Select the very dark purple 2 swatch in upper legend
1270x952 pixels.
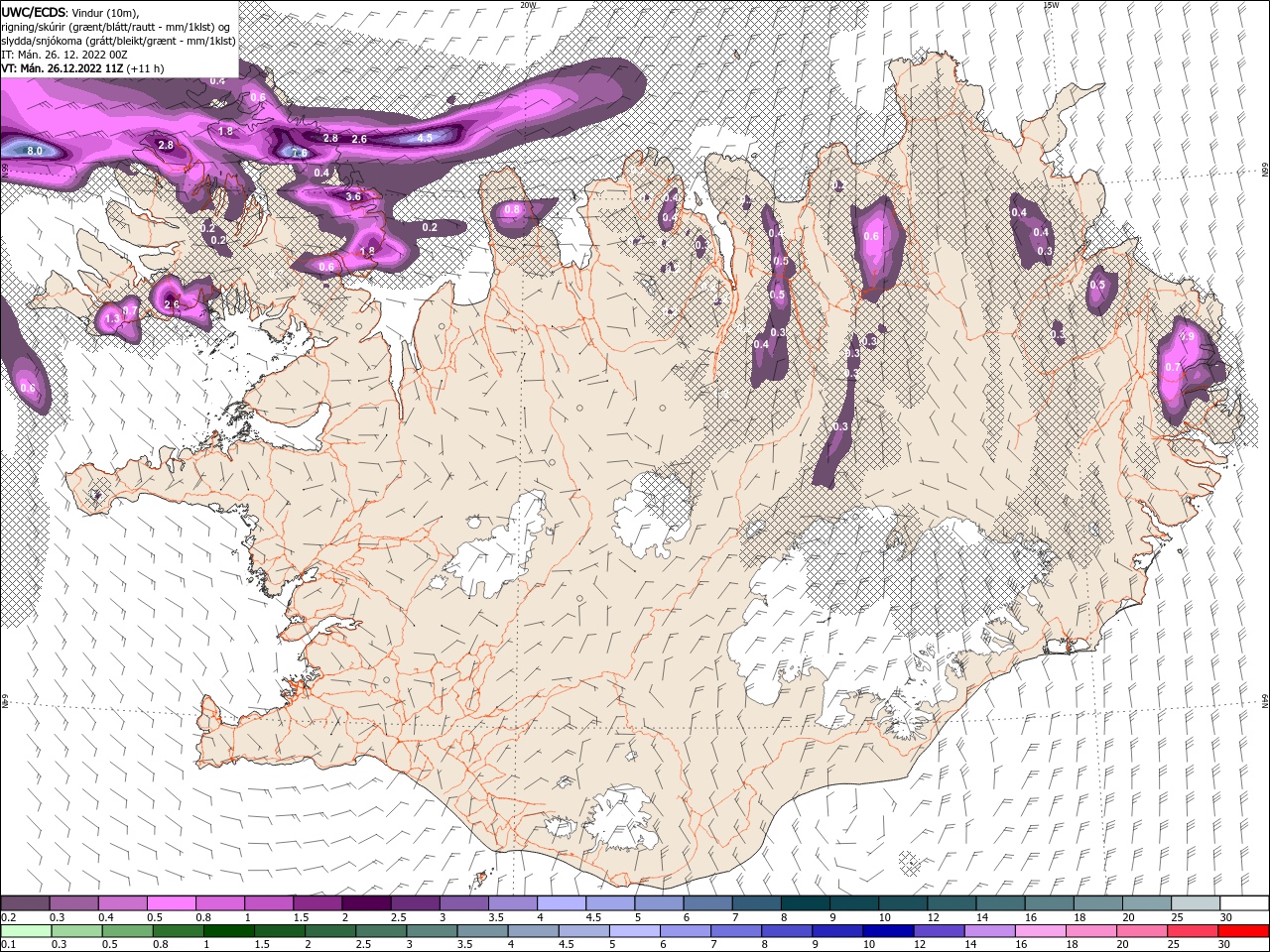[366, 903]
